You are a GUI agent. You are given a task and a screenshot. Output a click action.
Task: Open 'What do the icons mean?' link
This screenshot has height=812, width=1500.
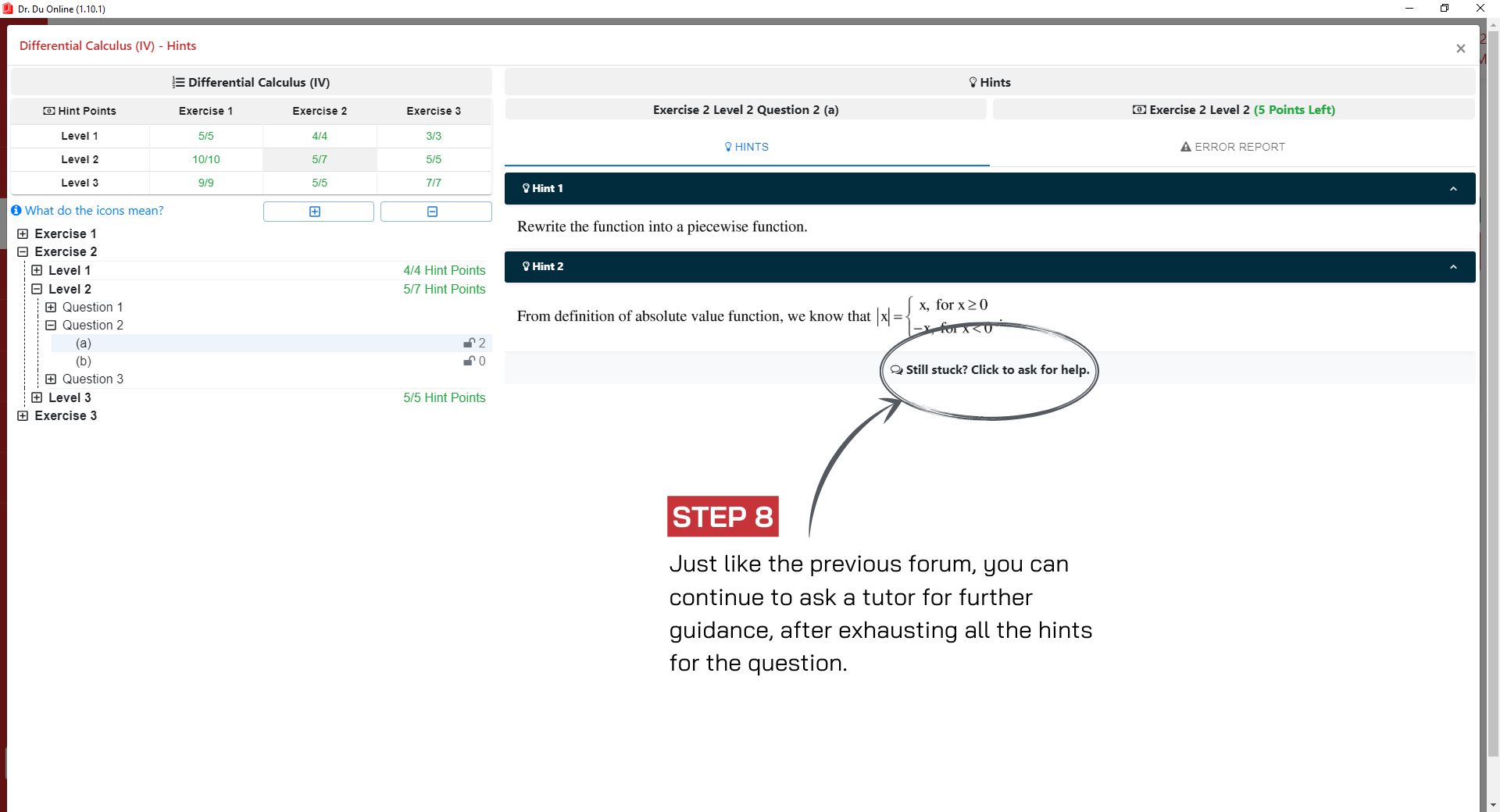[95, 211]
